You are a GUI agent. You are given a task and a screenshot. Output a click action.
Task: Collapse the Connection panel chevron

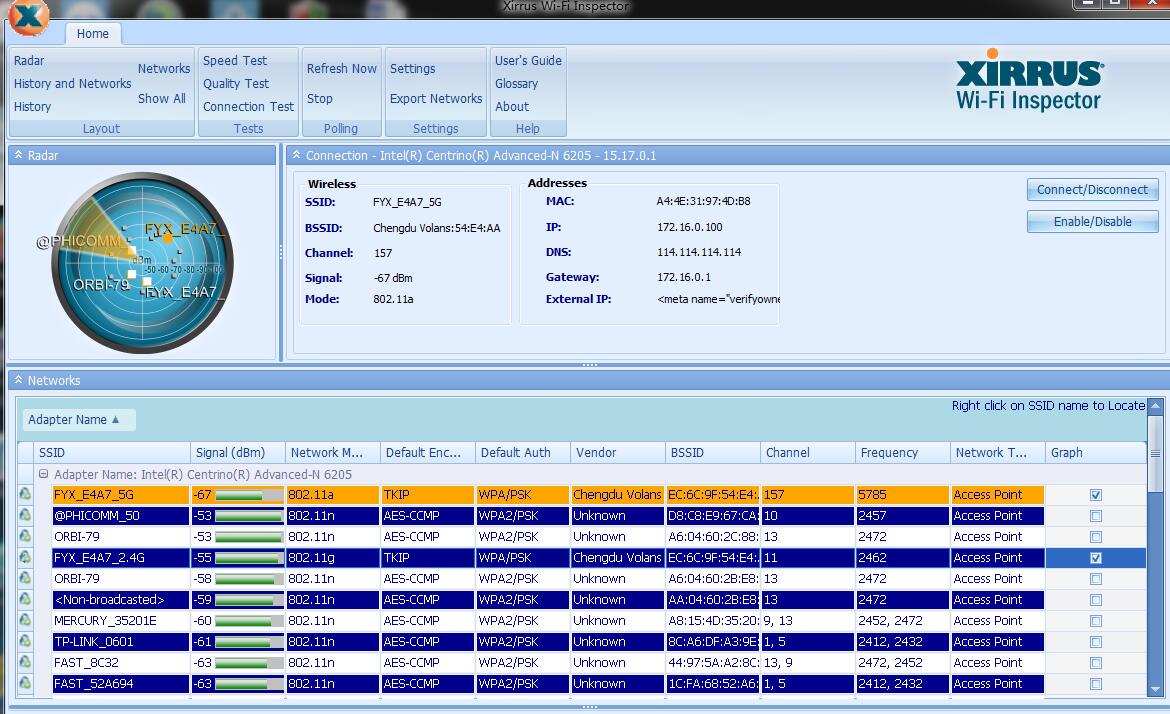[296, 155]
